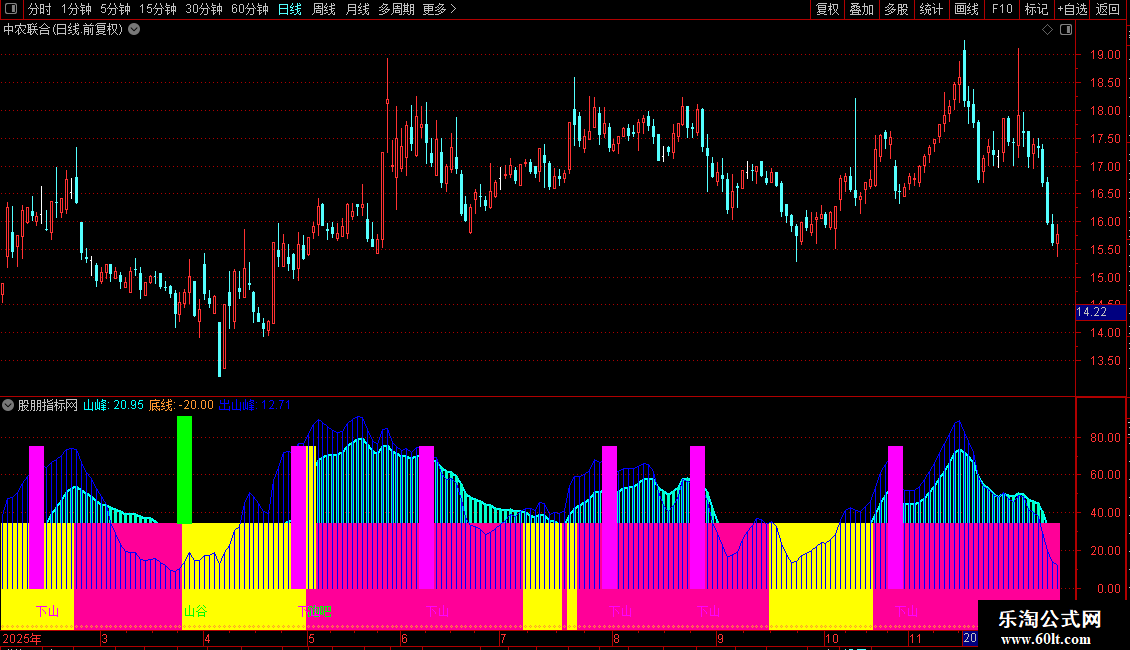
Task: Select the 60分钟 period
Action: click(x=250, y=9)
